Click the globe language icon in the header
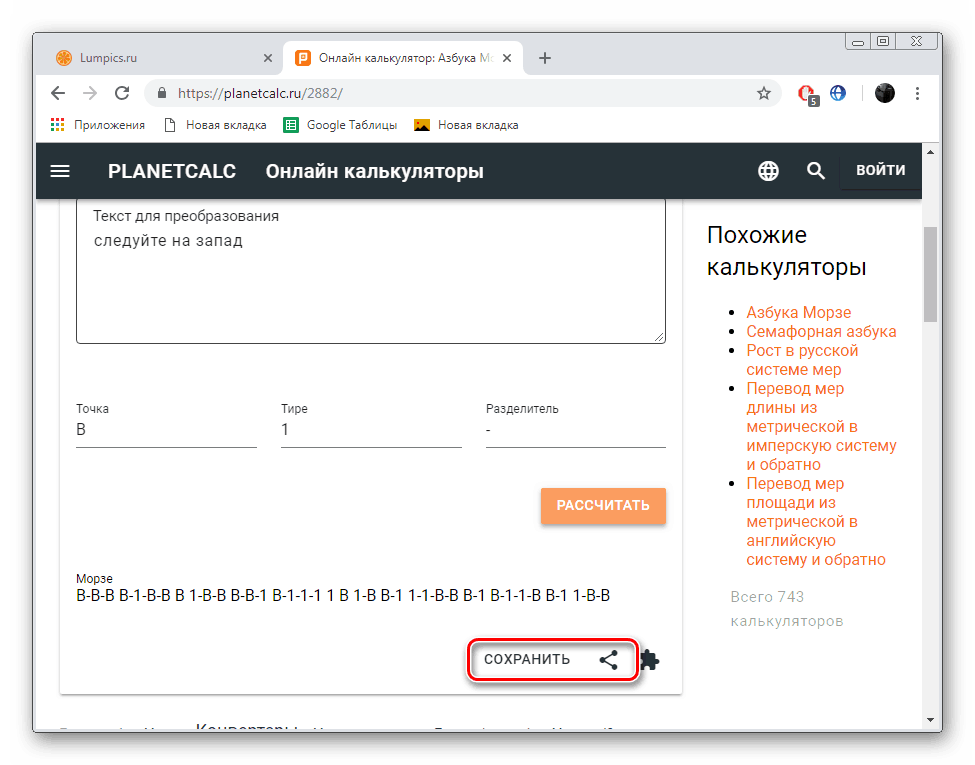Screen dimensions: 975x765 [x=768, y=171]
